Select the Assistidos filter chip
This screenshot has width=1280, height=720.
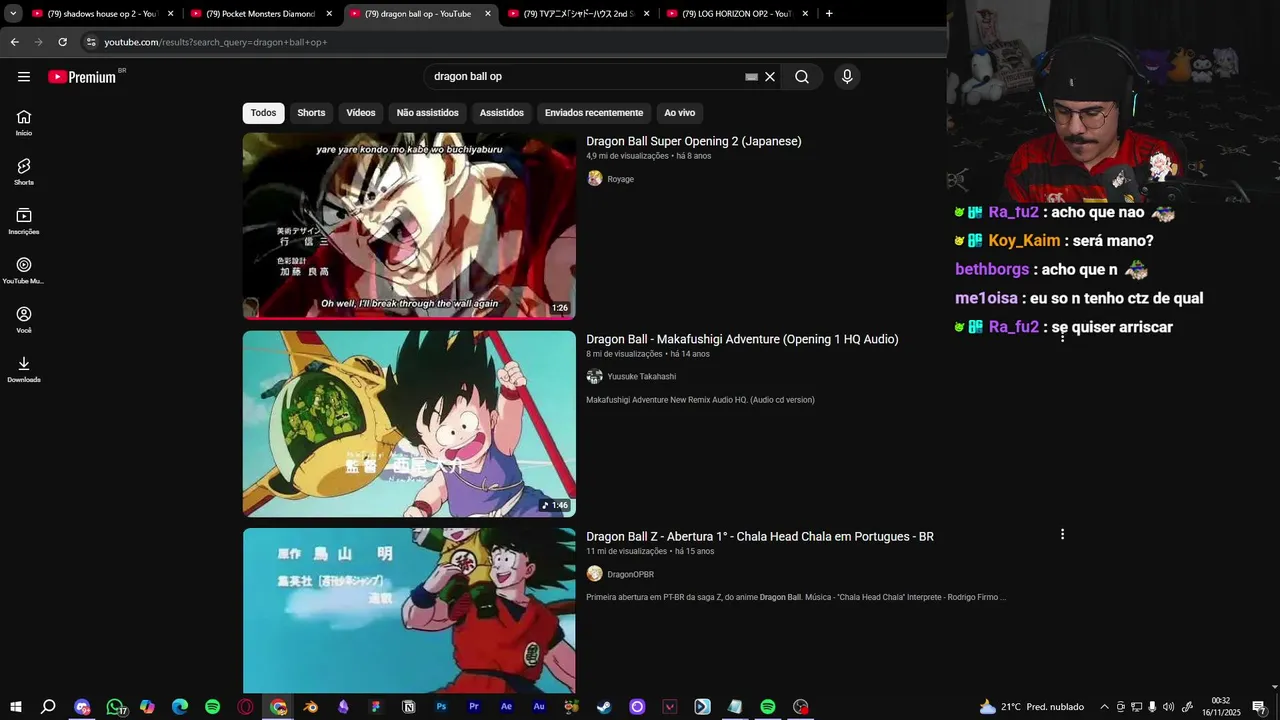point(502,113)
